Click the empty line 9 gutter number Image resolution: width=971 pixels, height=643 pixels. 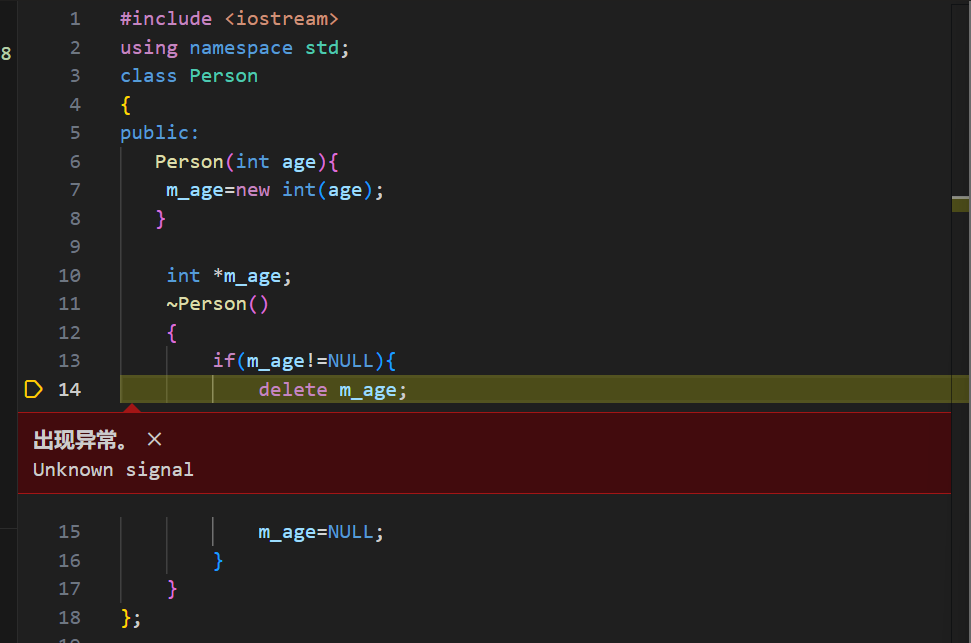coord(75,247)
